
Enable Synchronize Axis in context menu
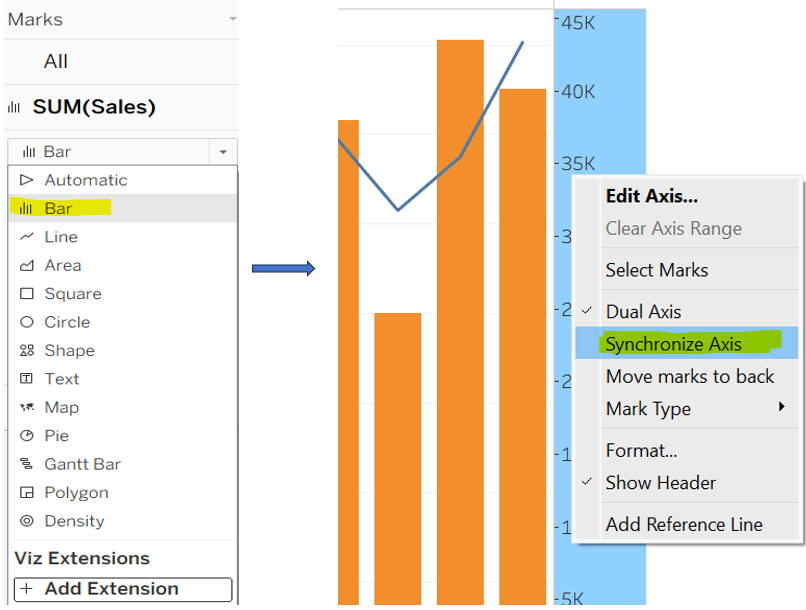click(x=673, y=344)
